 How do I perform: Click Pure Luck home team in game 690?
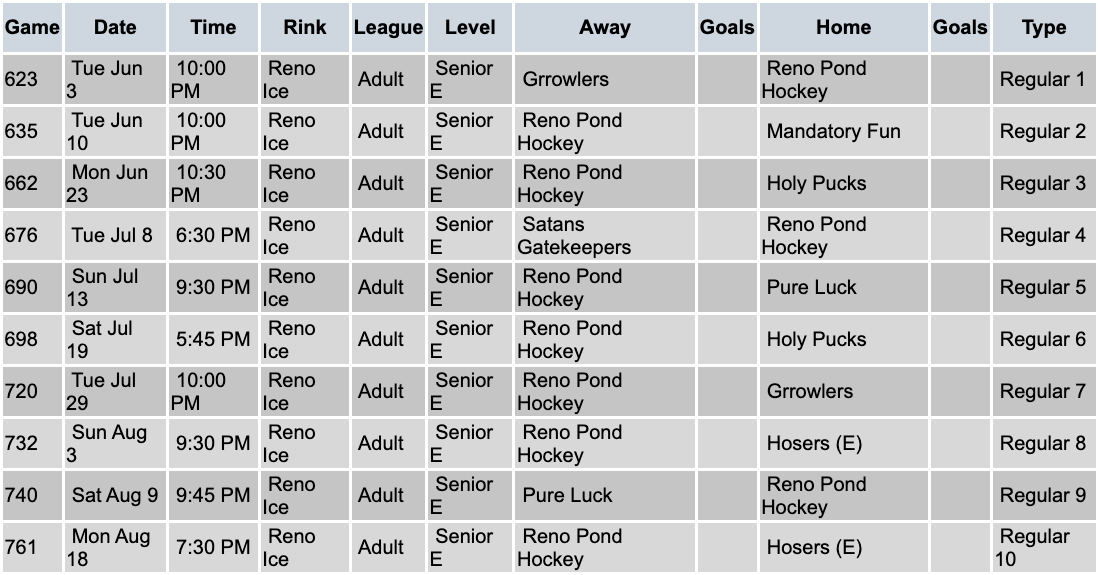[811, 288]
